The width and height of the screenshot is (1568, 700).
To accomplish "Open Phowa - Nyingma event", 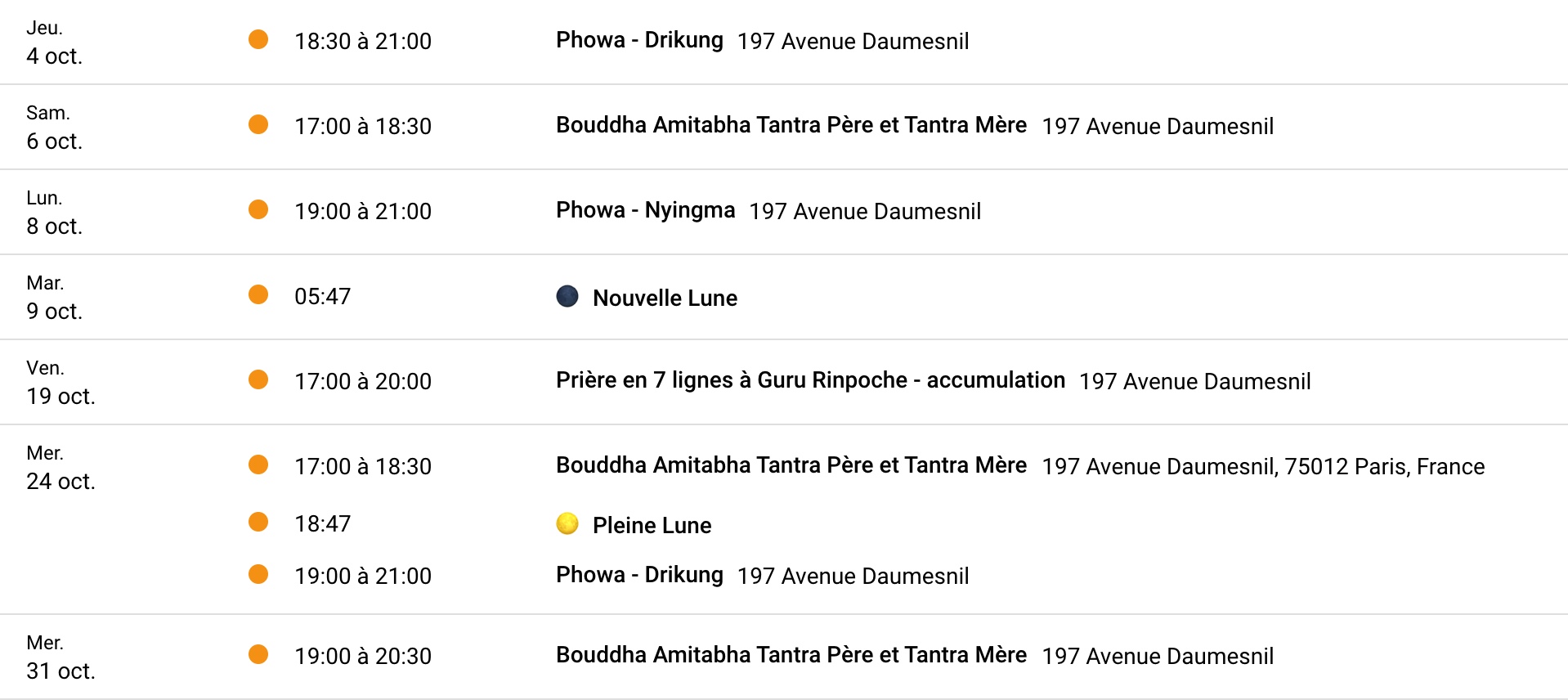I will (645, 210).
